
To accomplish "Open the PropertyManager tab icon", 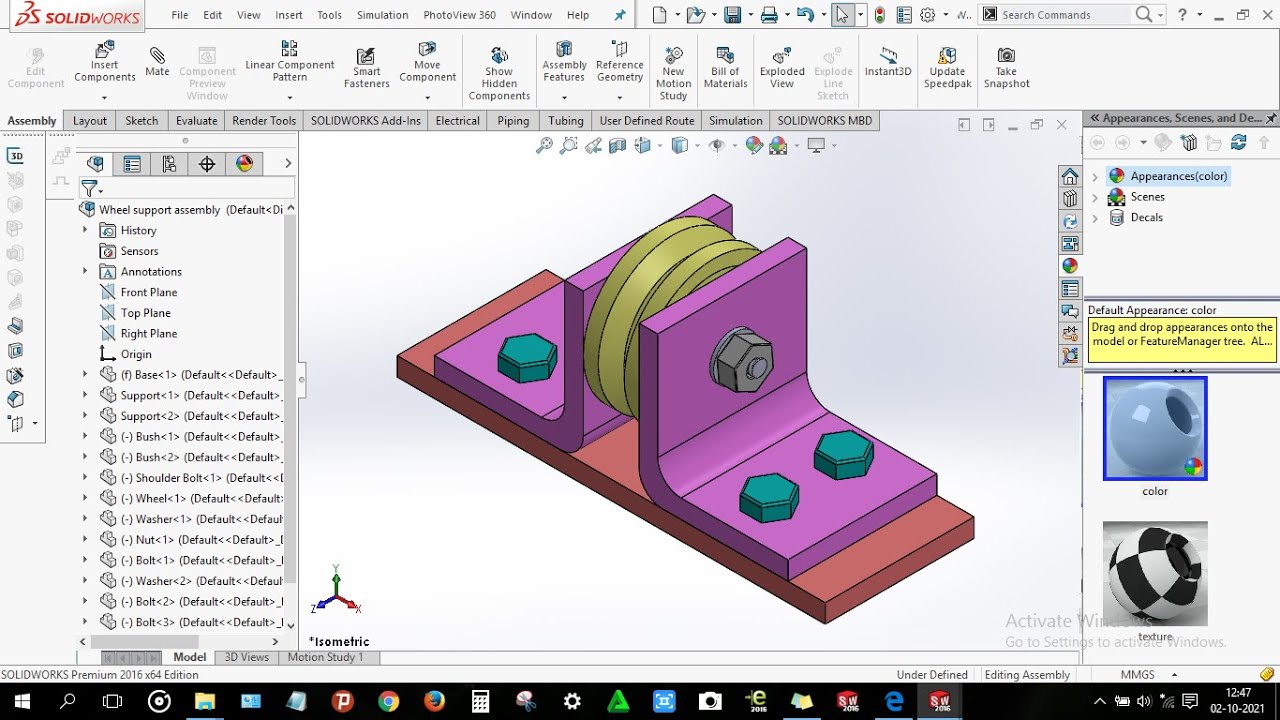I will click(132, 164).
